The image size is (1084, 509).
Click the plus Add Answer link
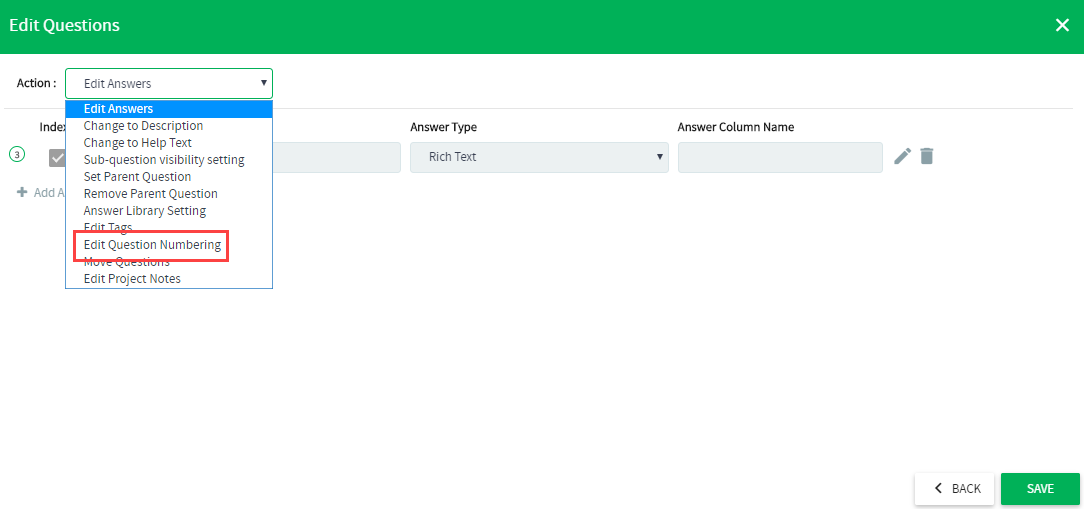[40, 192]
